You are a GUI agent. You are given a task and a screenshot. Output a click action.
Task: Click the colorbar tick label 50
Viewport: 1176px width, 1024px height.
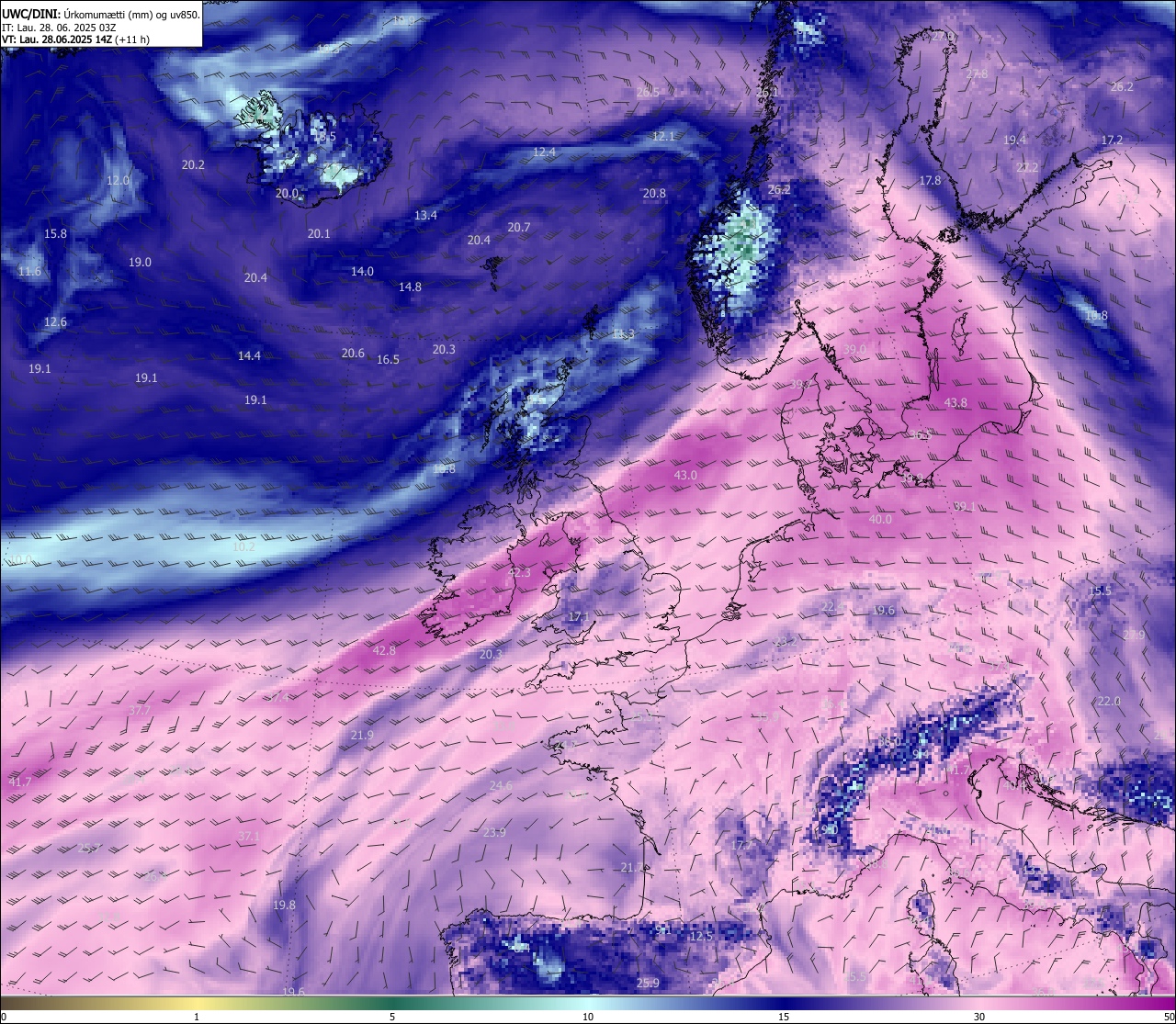click(x=1168, y=1017)
